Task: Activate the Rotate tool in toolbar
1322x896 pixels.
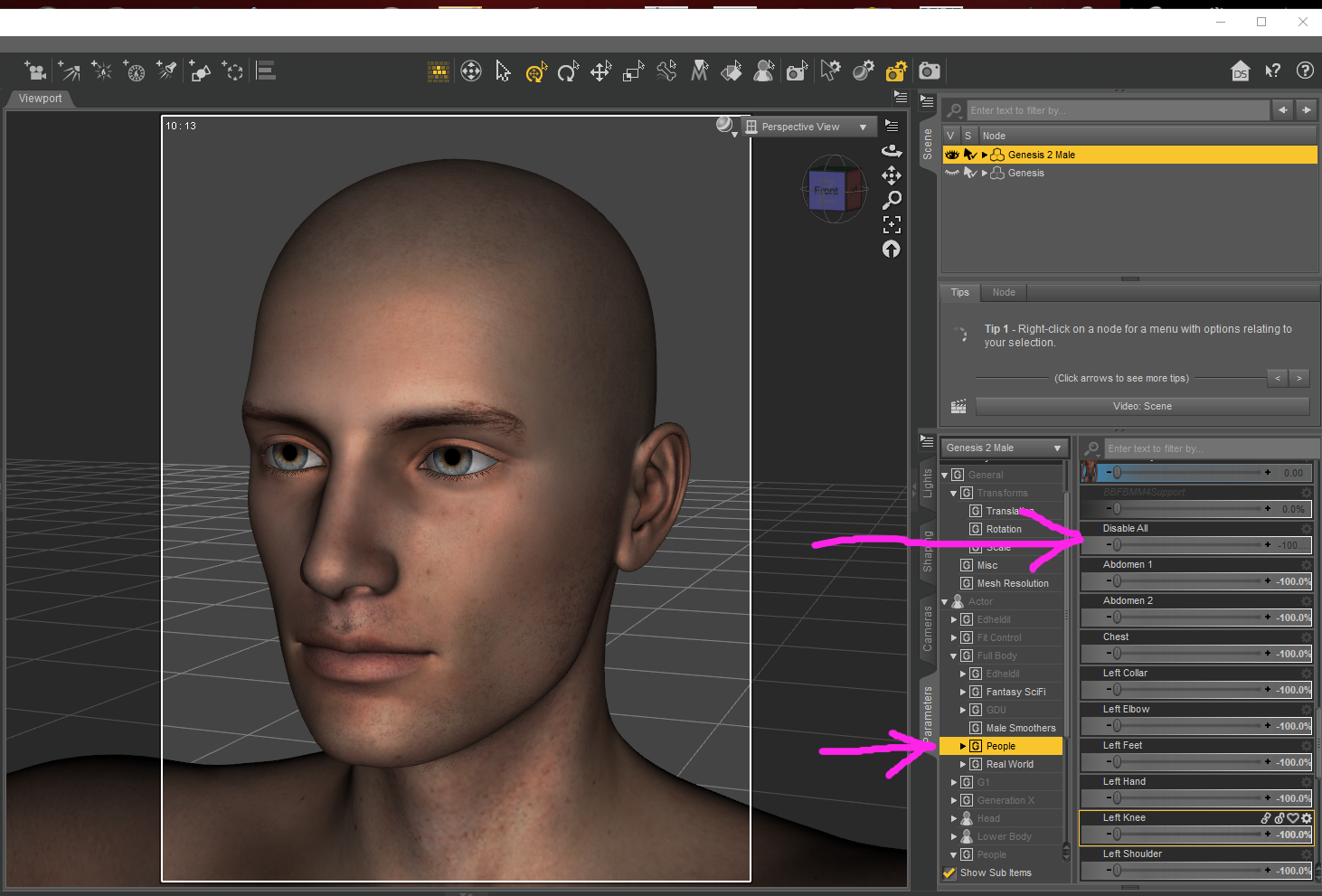Action: point(568,71)
